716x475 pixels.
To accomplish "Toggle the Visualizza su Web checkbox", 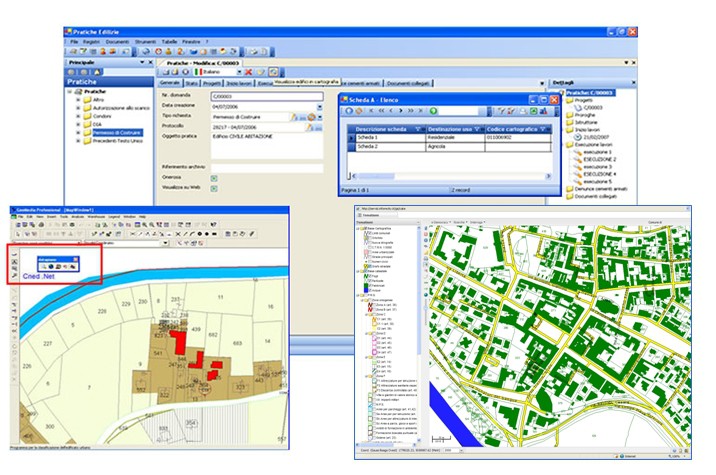I will click(214, 187).
